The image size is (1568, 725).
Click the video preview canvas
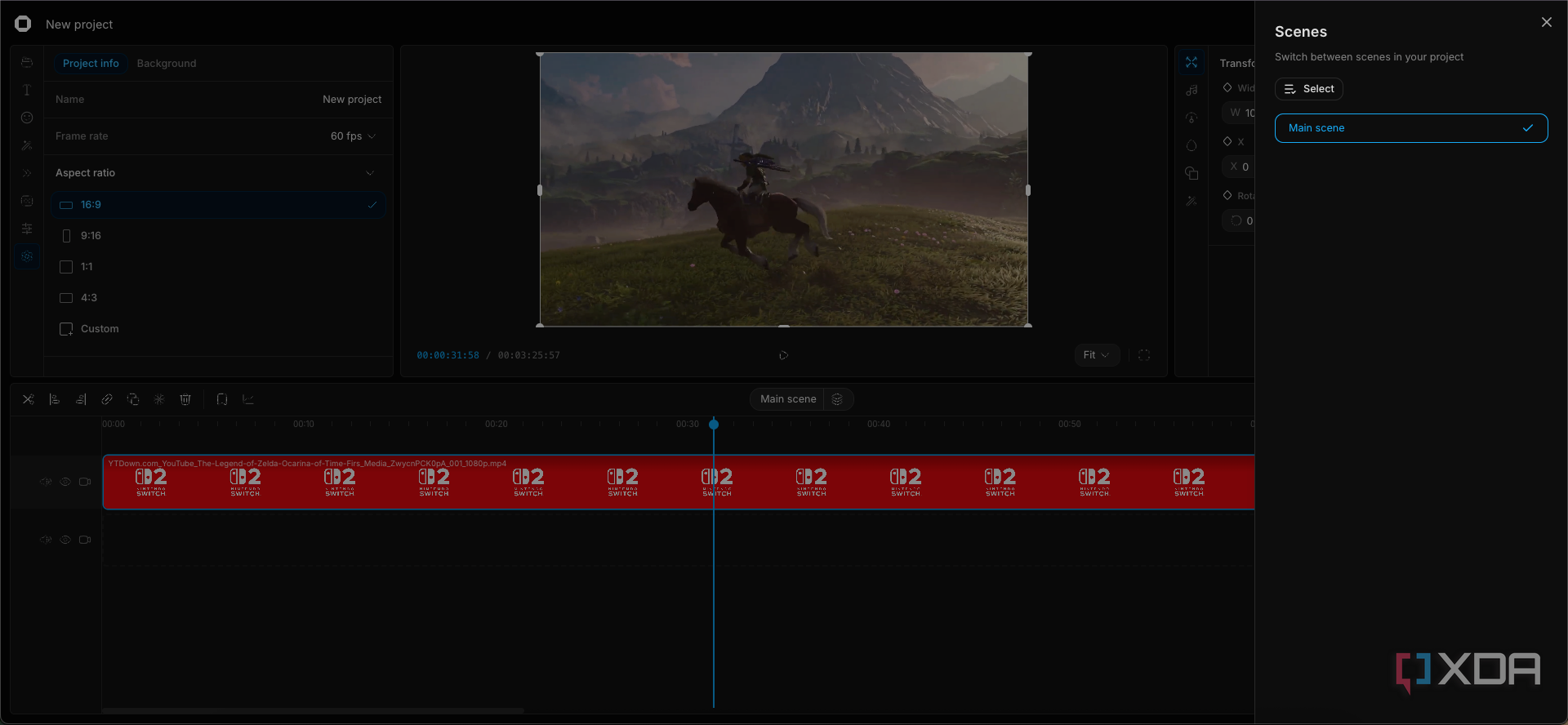point(784,189)
